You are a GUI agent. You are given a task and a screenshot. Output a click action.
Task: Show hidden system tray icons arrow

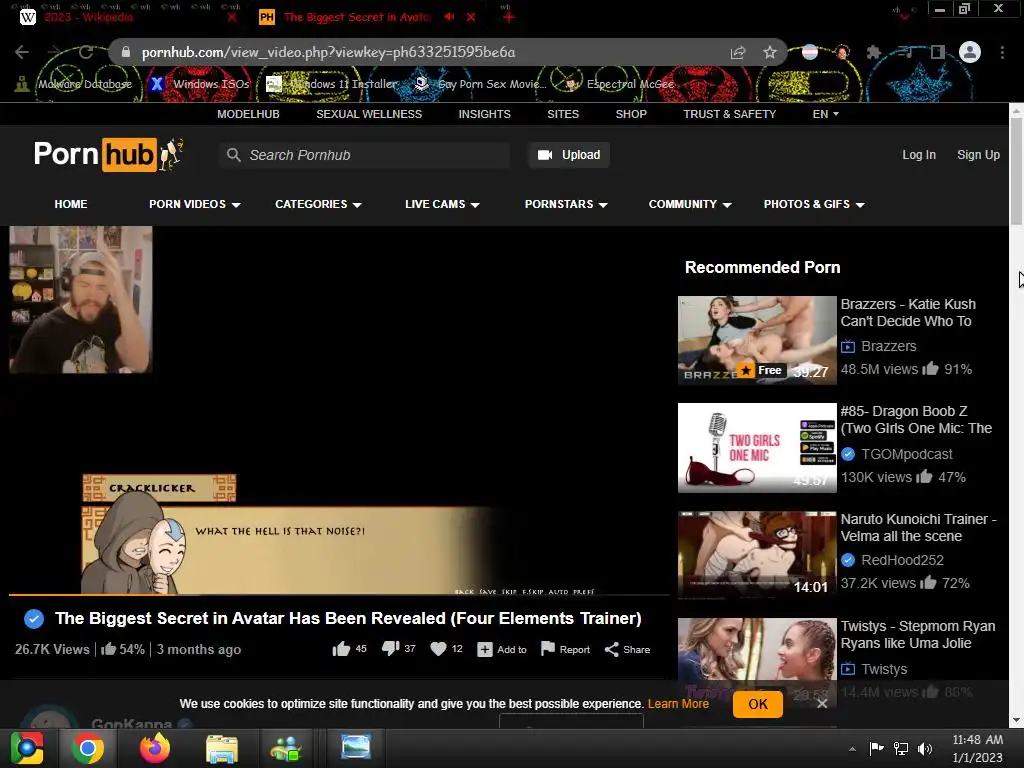[x=852, y=749]
